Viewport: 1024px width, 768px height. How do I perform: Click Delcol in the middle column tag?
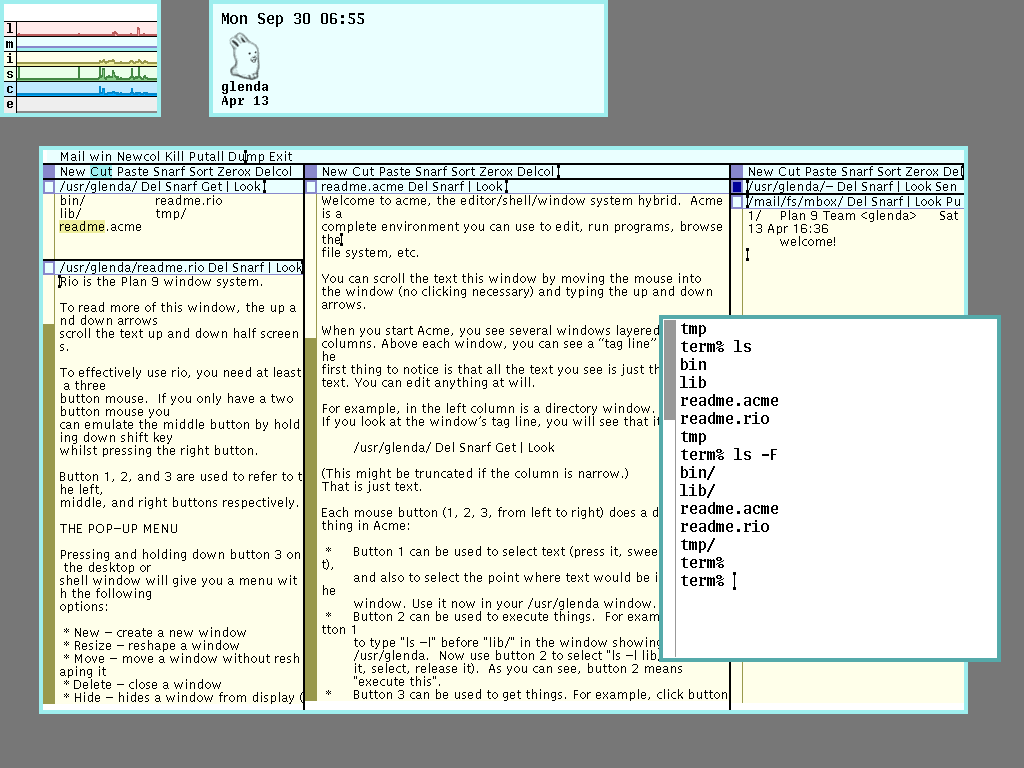click(x=536, y=172)
